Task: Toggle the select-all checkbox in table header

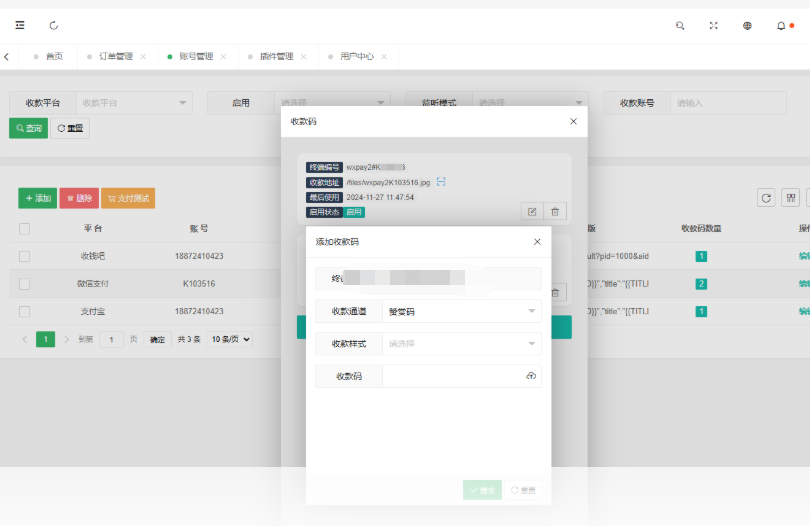Action: click(24, 228)
